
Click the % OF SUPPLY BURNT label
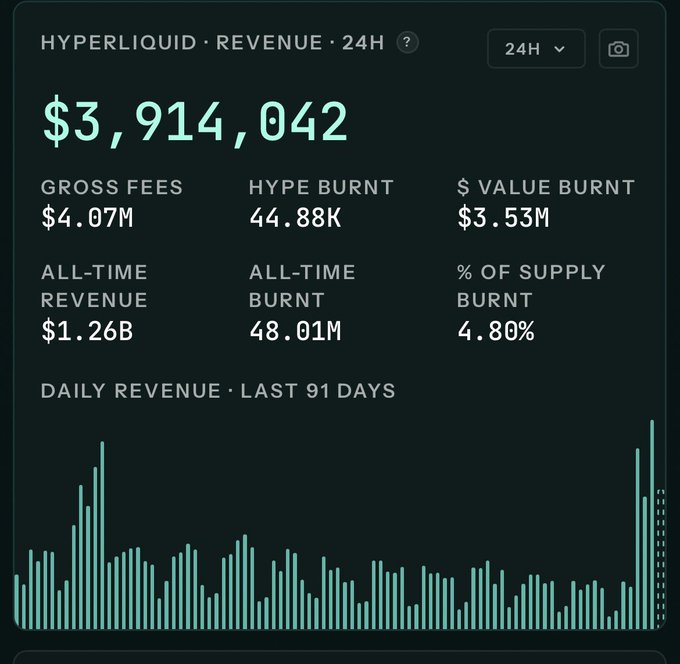[531, 286]
